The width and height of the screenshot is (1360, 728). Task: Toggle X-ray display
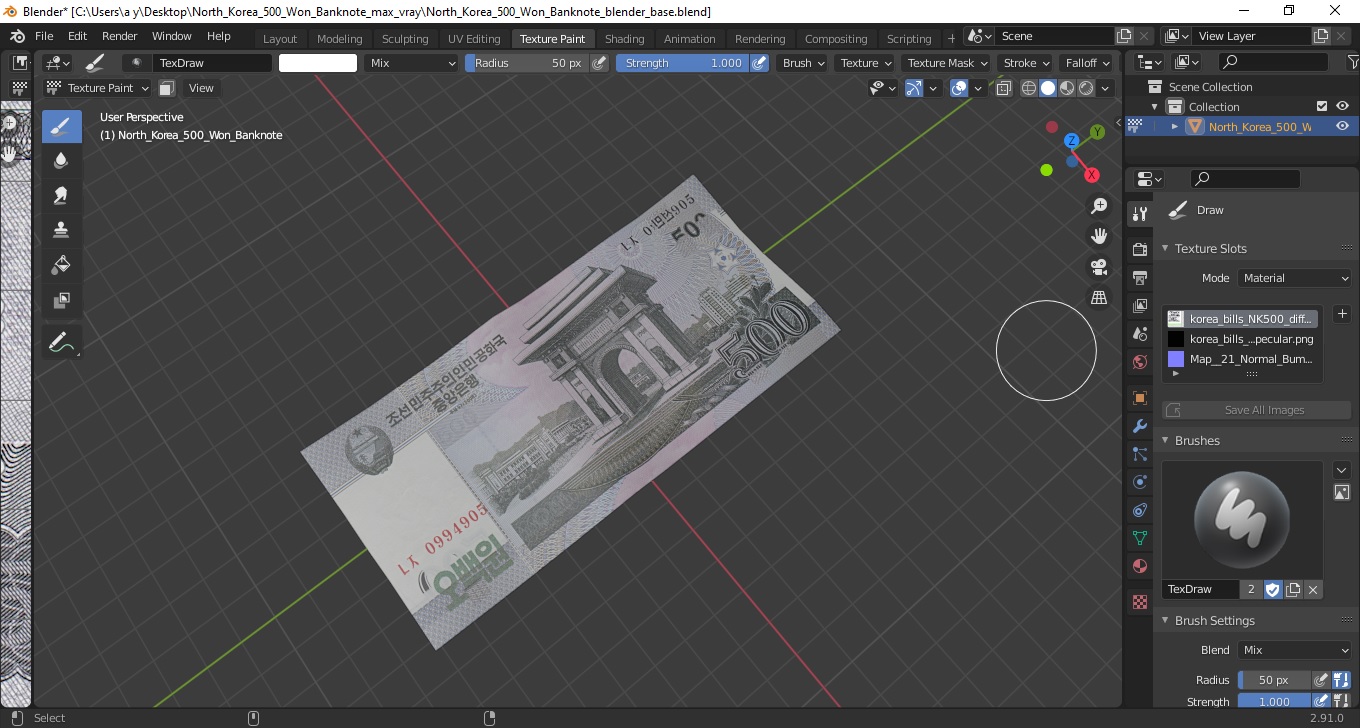click(1004, 88)
